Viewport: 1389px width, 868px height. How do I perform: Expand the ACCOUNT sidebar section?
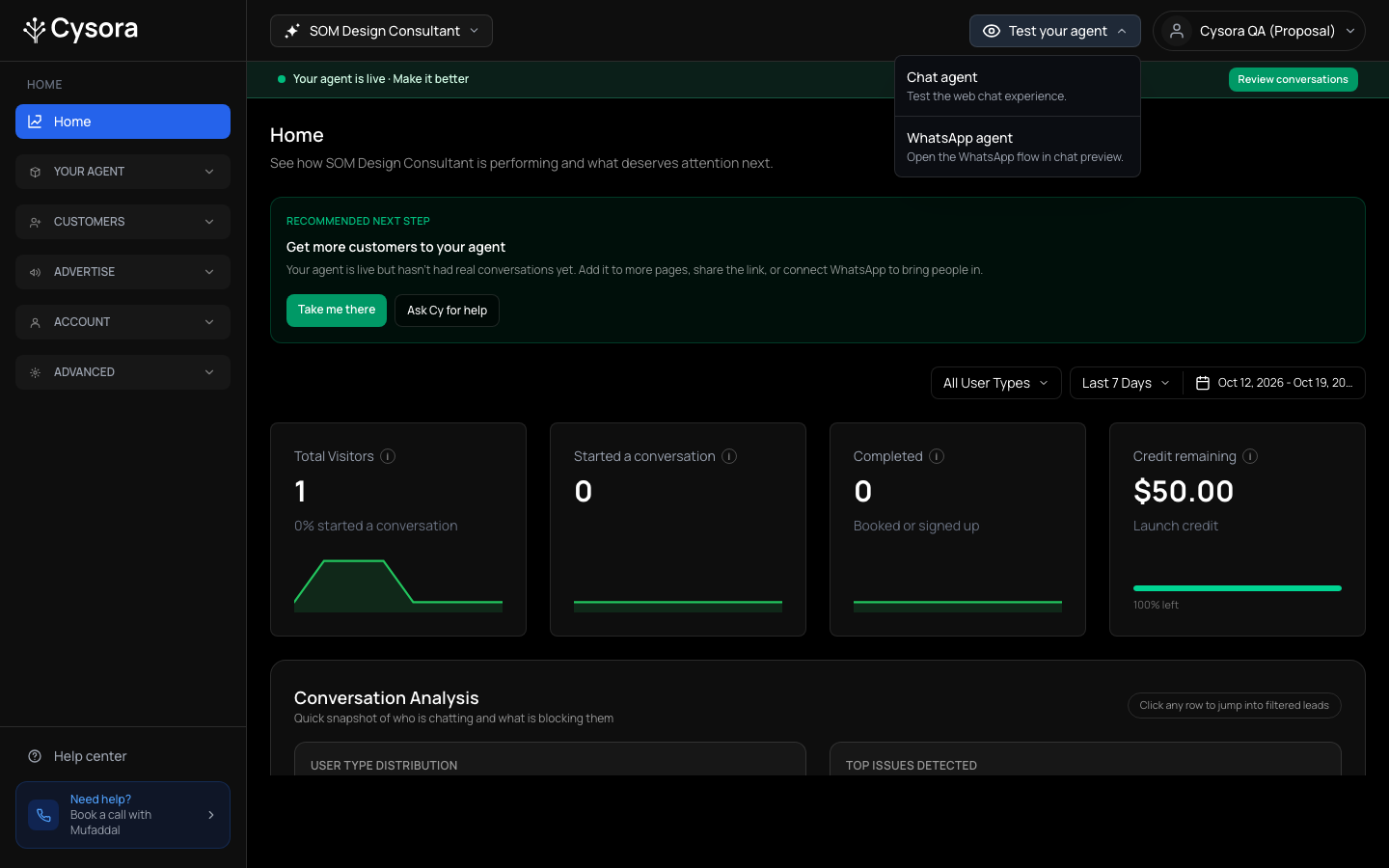tap(123, 322)
